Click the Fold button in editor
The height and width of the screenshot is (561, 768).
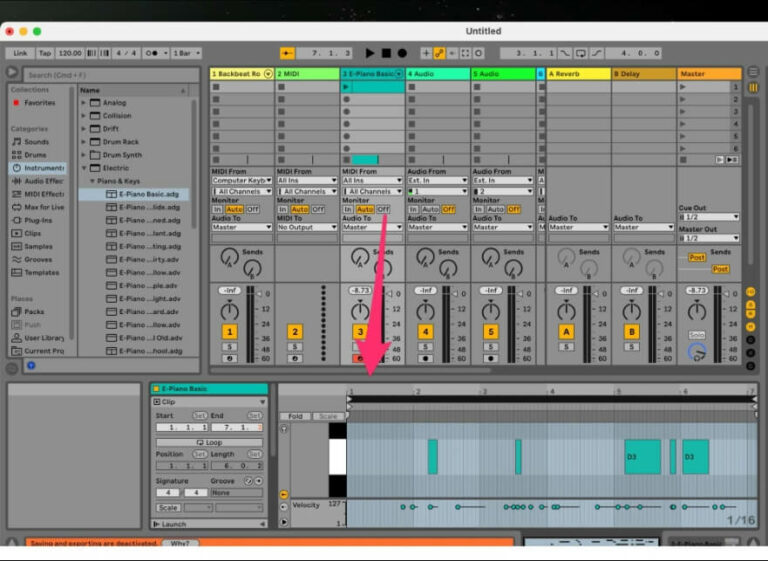(x=295, y=416)
